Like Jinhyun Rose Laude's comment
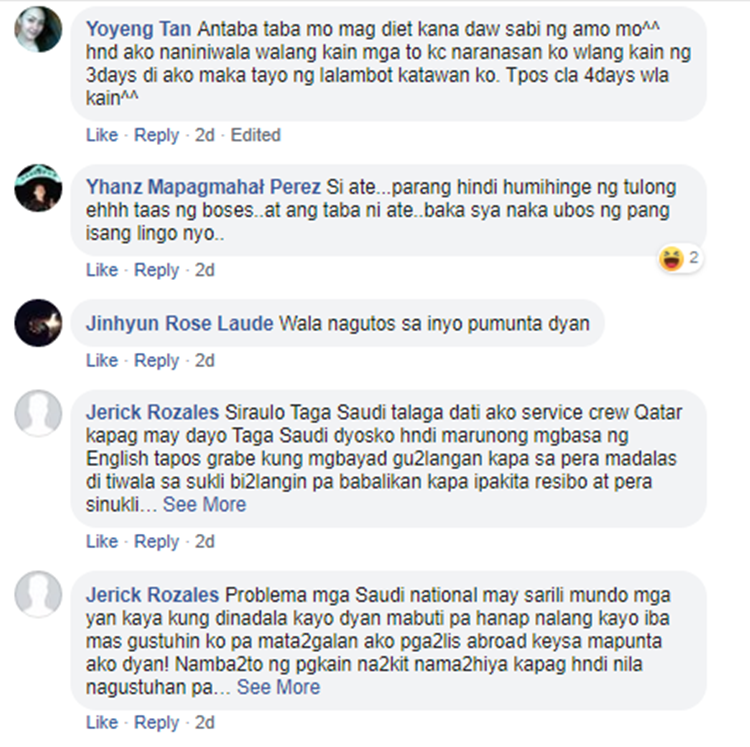 102,361
